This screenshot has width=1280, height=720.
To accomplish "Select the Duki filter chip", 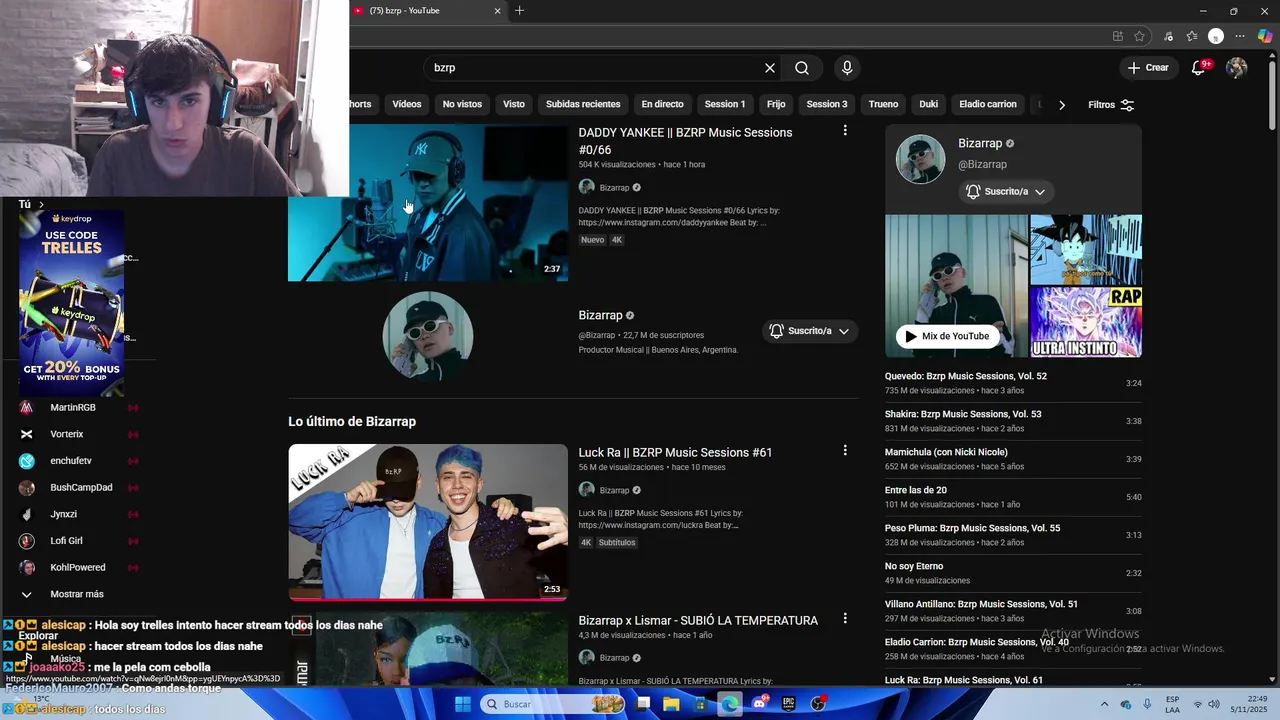I will click(x=929, y=104).
